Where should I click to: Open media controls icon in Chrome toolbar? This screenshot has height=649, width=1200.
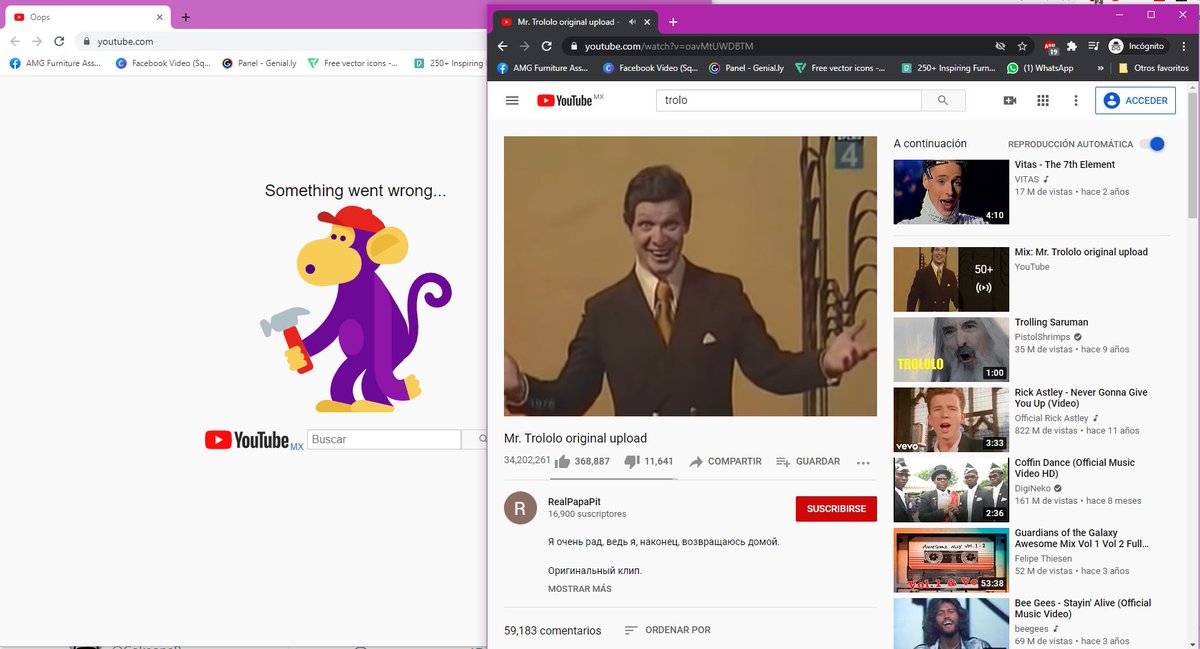pos(1093,46)
